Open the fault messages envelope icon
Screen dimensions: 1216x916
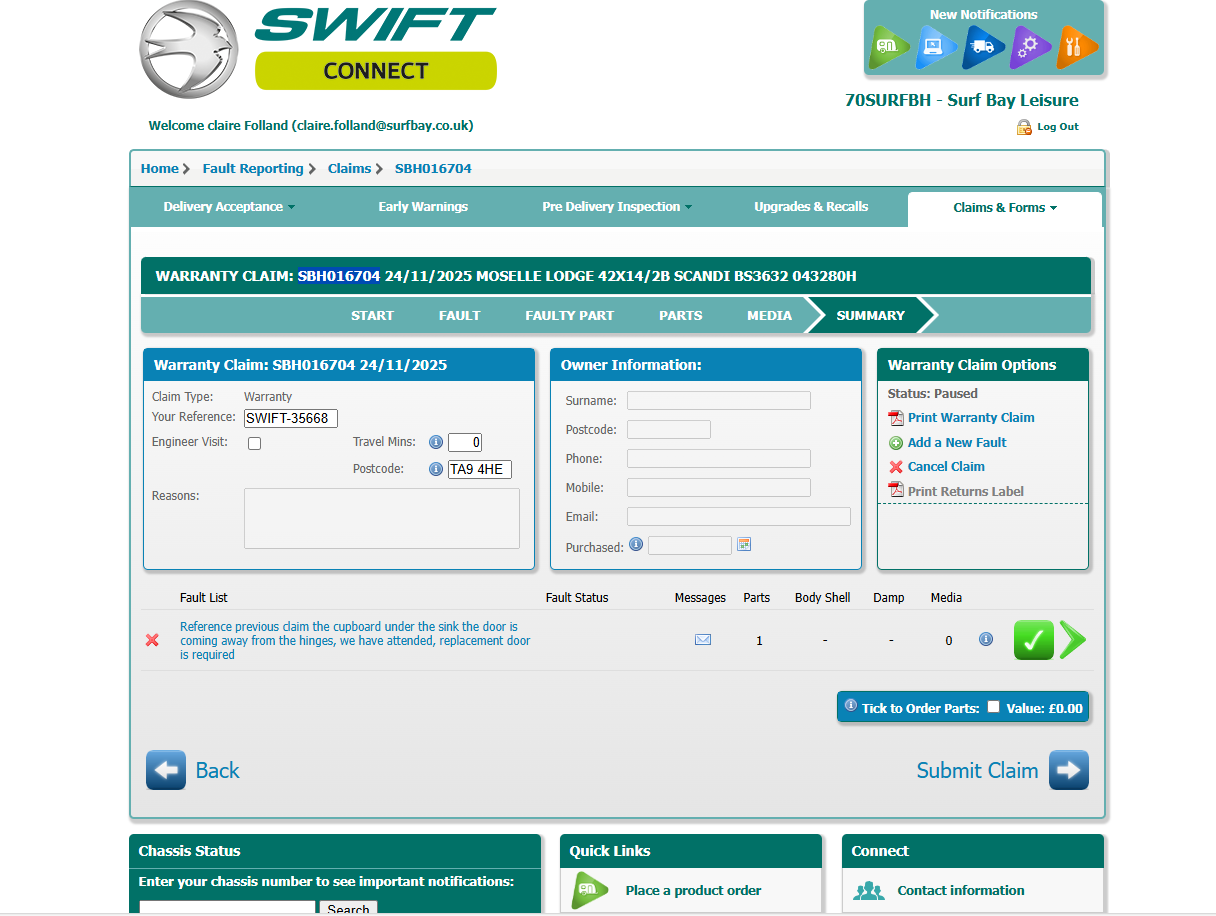click(703, 640)
